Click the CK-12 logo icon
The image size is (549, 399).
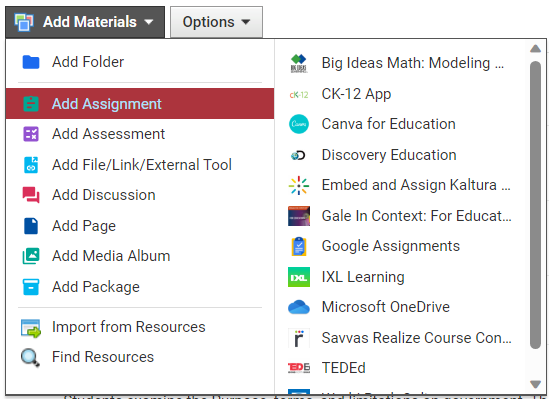click(x=299, y=94)
